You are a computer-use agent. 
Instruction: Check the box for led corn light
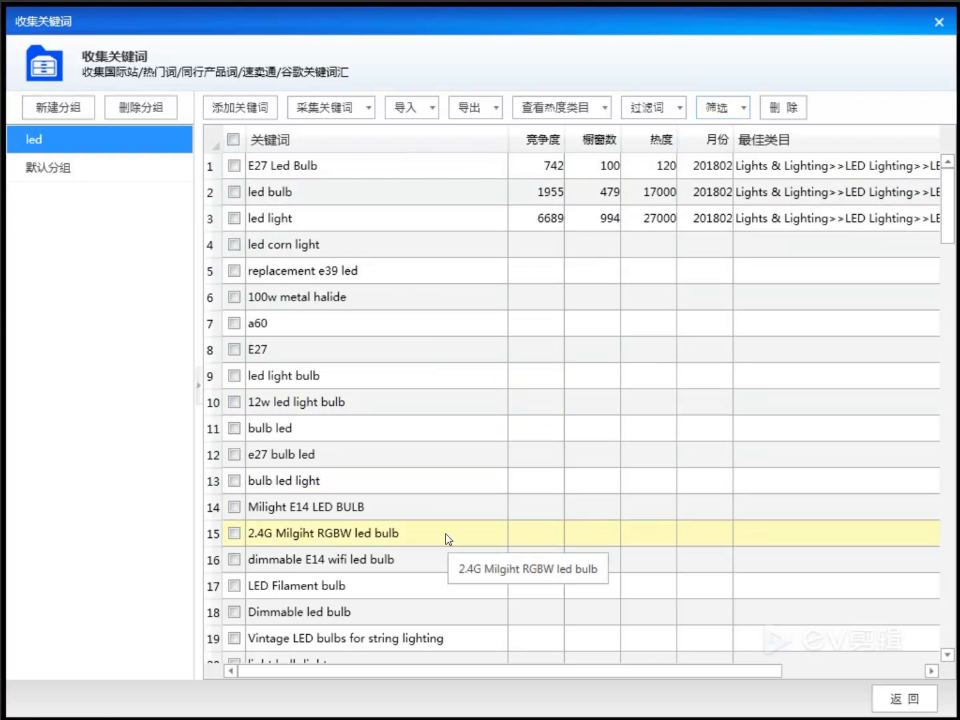click(234, 245)
